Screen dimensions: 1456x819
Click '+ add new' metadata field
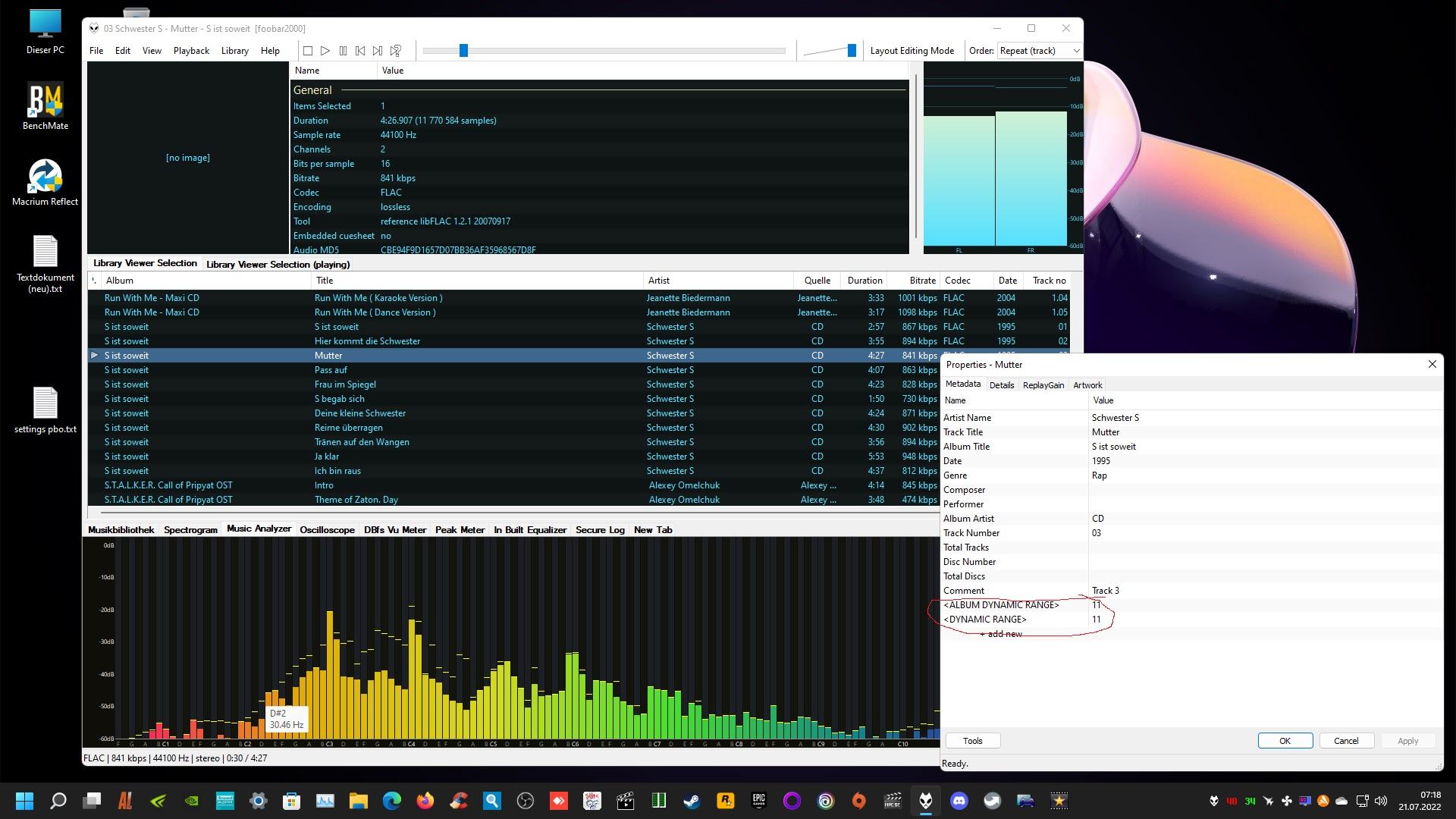1001,634
